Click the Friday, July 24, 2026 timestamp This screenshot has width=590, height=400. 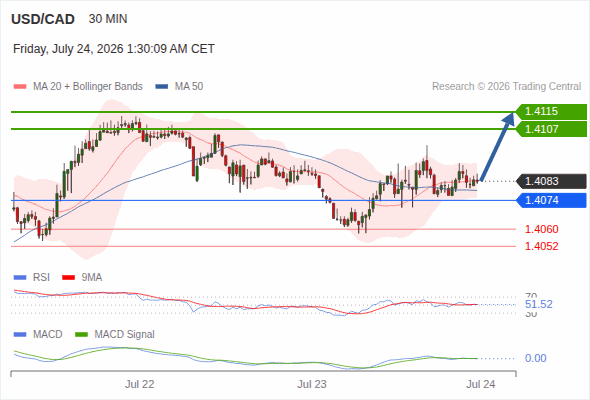coord(114,49)
